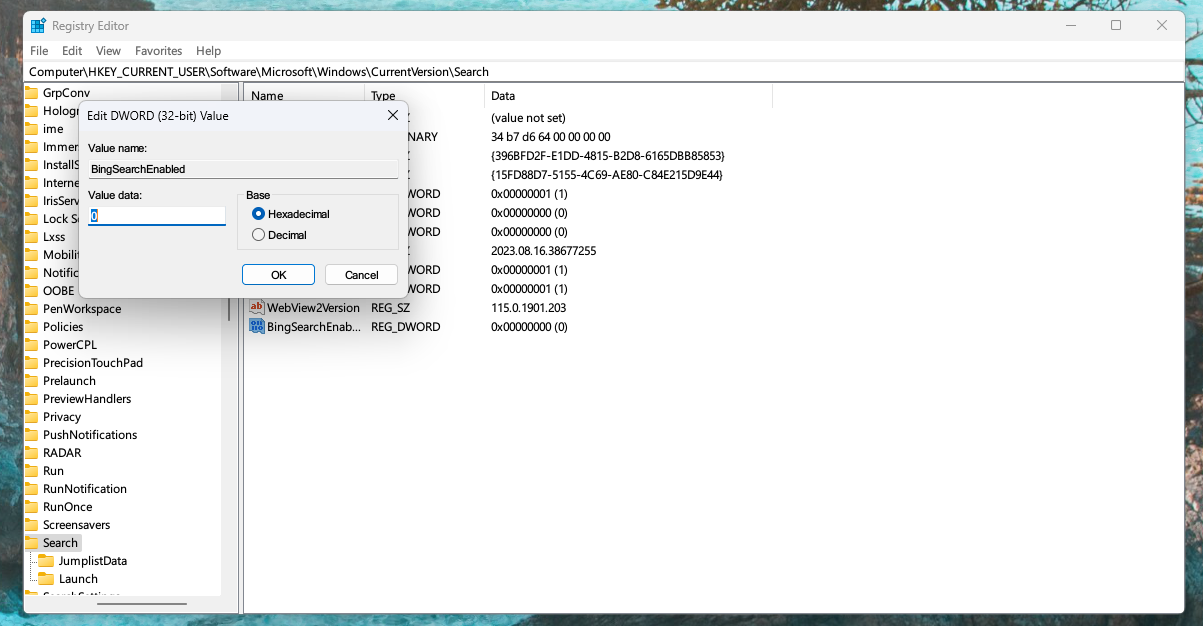Expand the Launch key
This screenshot has height=626, width=1203.
tap(37, 578)
